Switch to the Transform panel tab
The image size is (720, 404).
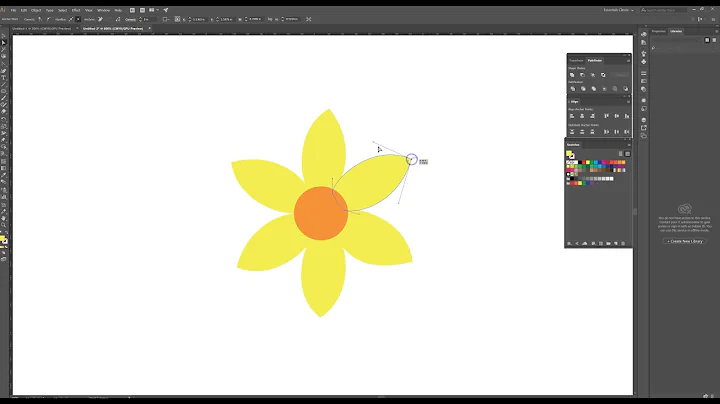pyautogui.click(x=576, y=61)
